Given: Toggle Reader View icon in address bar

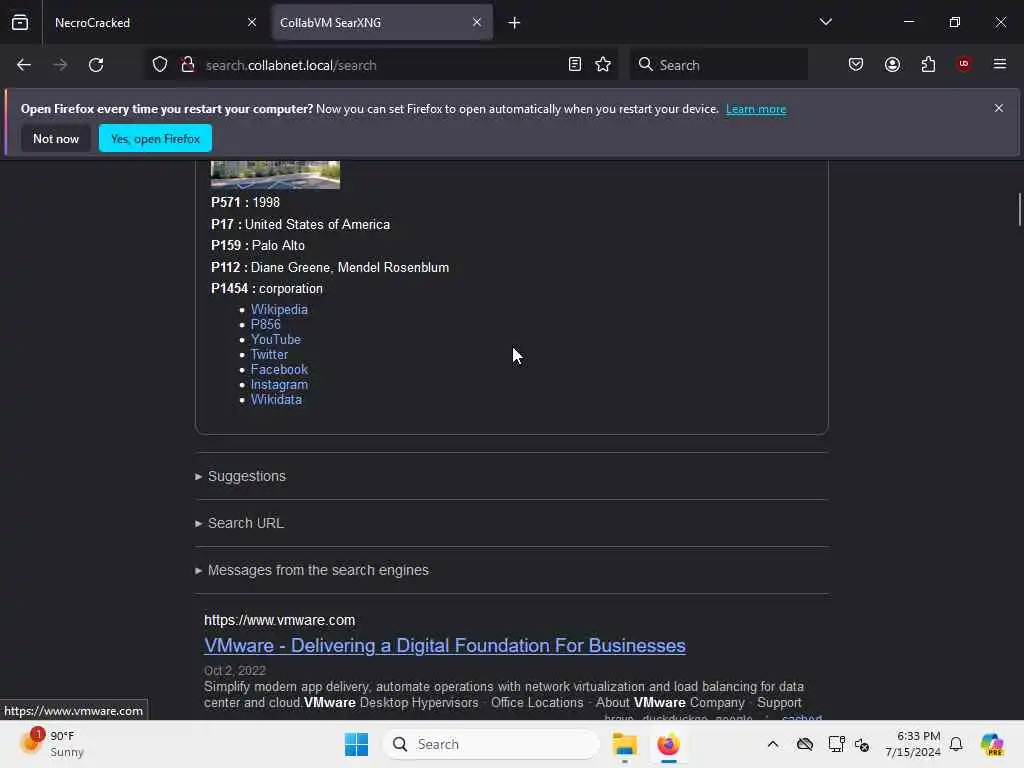Looking at the screenshot, I should [x=575, y=65].
